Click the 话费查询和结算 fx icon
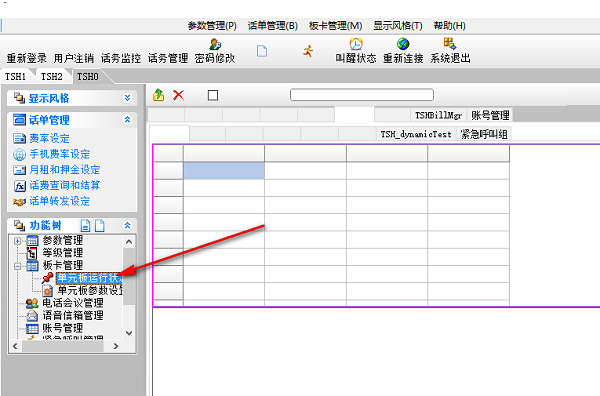Image resolution: width=600 pixels, height=396 pixels. tap(20, 186)
